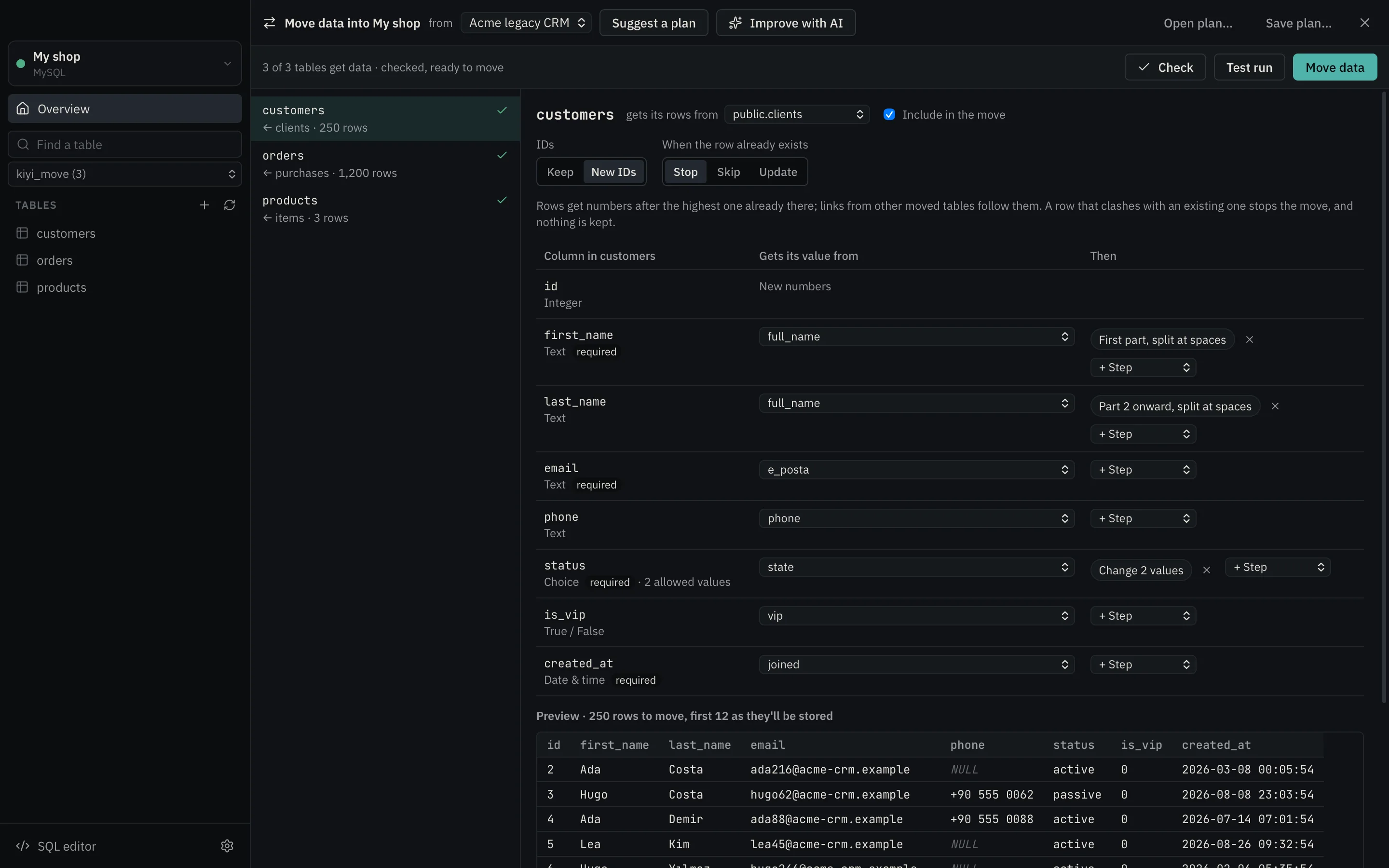1389x868 pixels.
Task: Click Open plan... menu item
Action: (1198, 23)
